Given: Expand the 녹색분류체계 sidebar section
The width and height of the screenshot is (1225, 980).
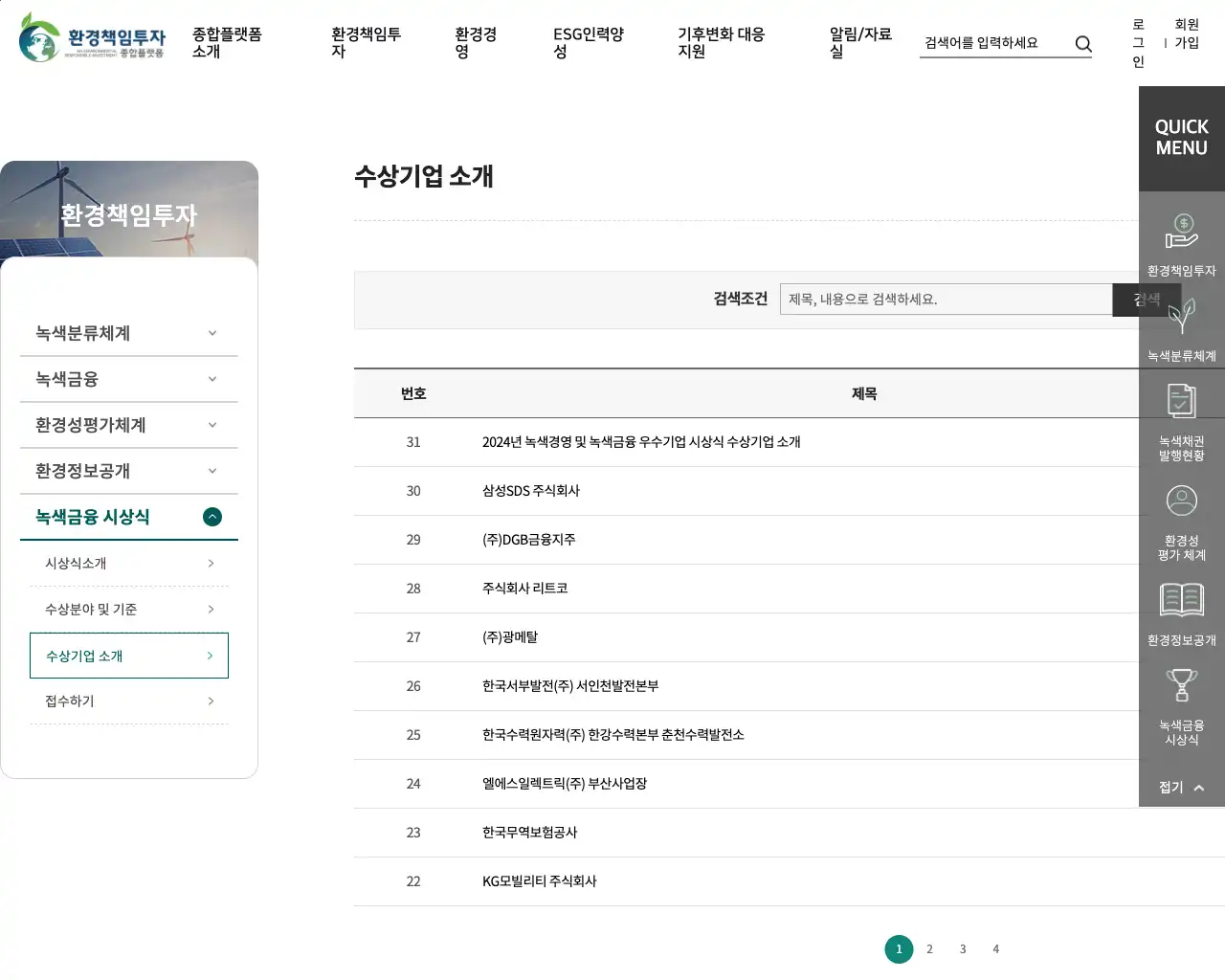Looking at the screenshot, I should [128, 333].
